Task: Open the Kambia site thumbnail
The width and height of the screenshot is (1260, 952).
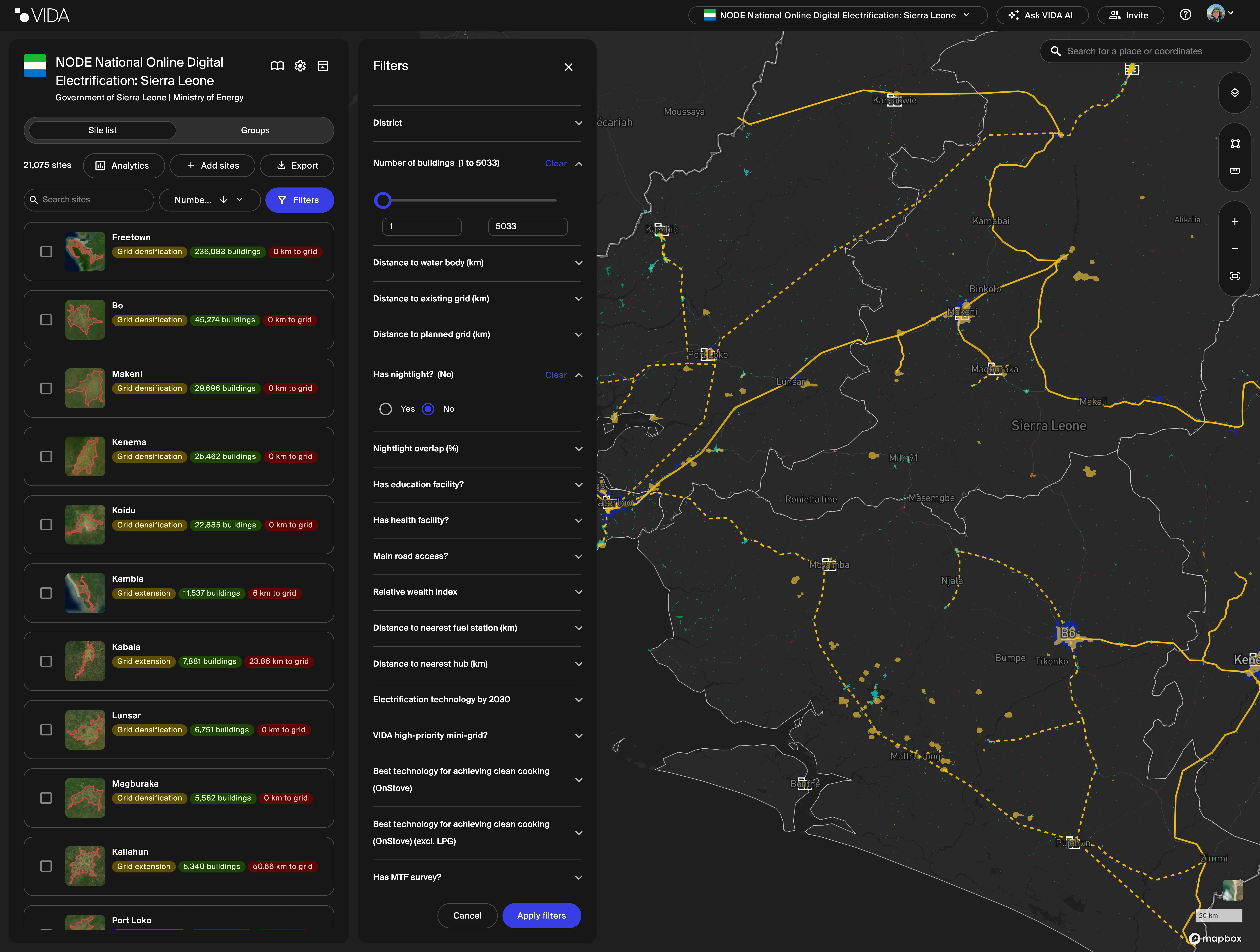Action: tap(85, 593)
